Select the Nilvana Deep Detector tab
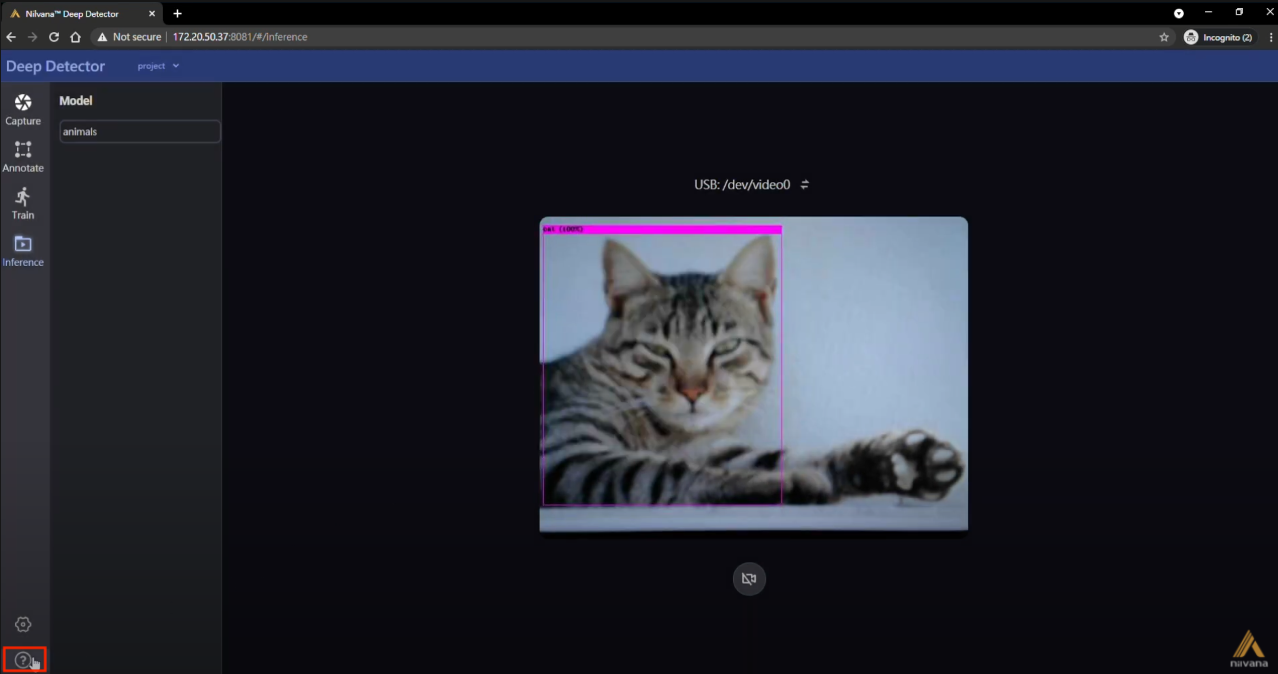This screenshot has height=674, width=1278. tap(82, 14)
